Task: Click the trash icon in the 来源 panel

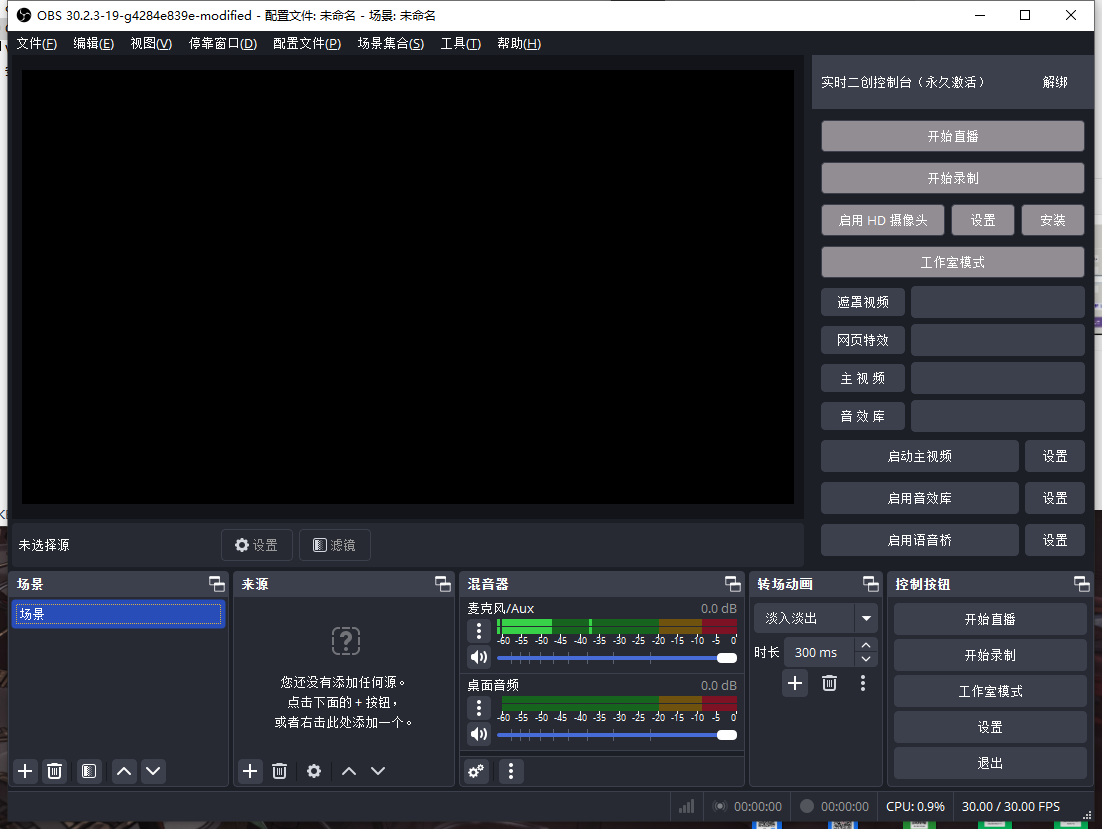Action: pos(280,771)
